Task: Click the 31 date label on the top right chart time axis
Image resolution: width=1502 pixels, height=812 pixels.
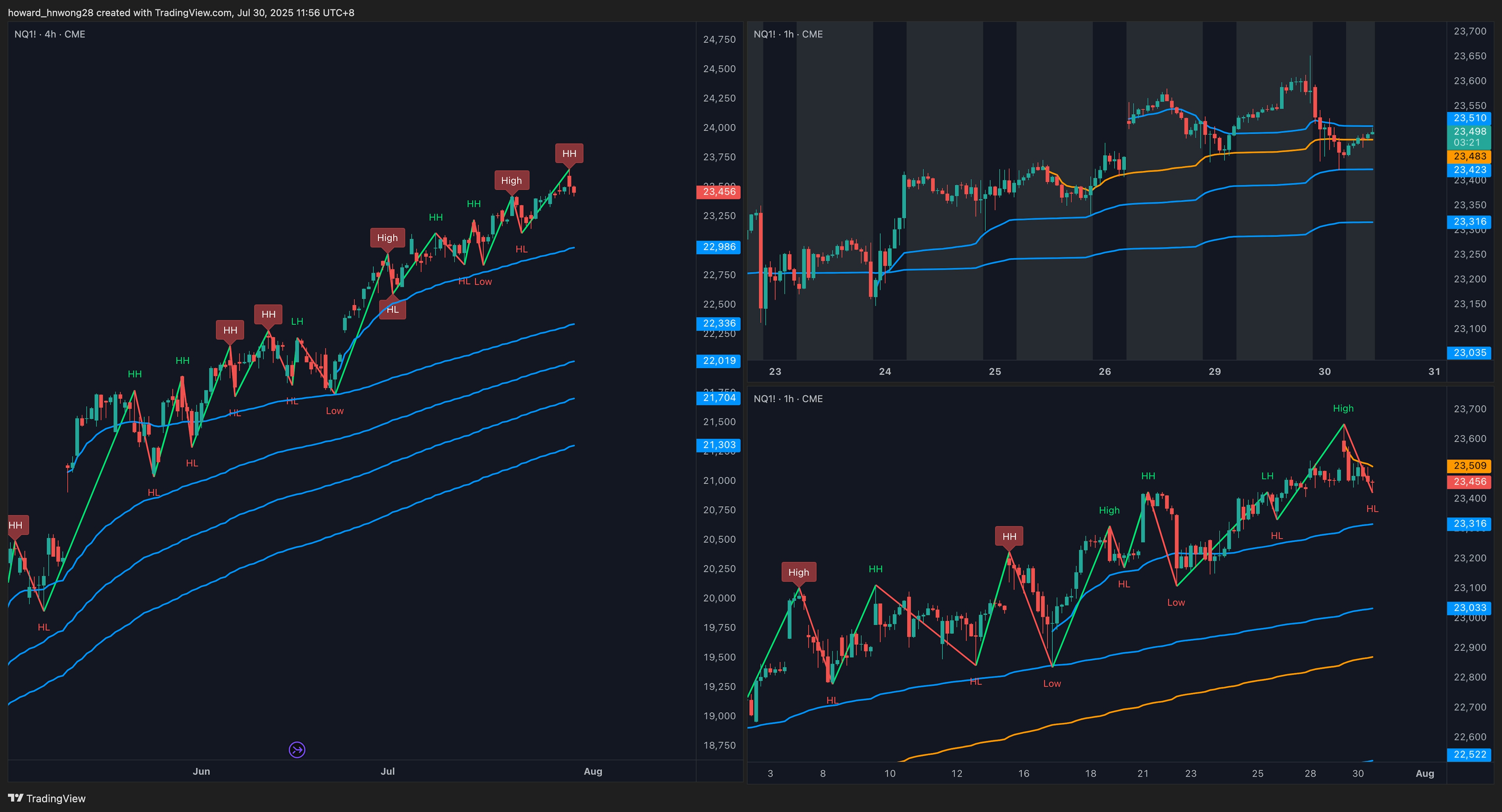Action: pyautogui.click(x=1434, y=371)
